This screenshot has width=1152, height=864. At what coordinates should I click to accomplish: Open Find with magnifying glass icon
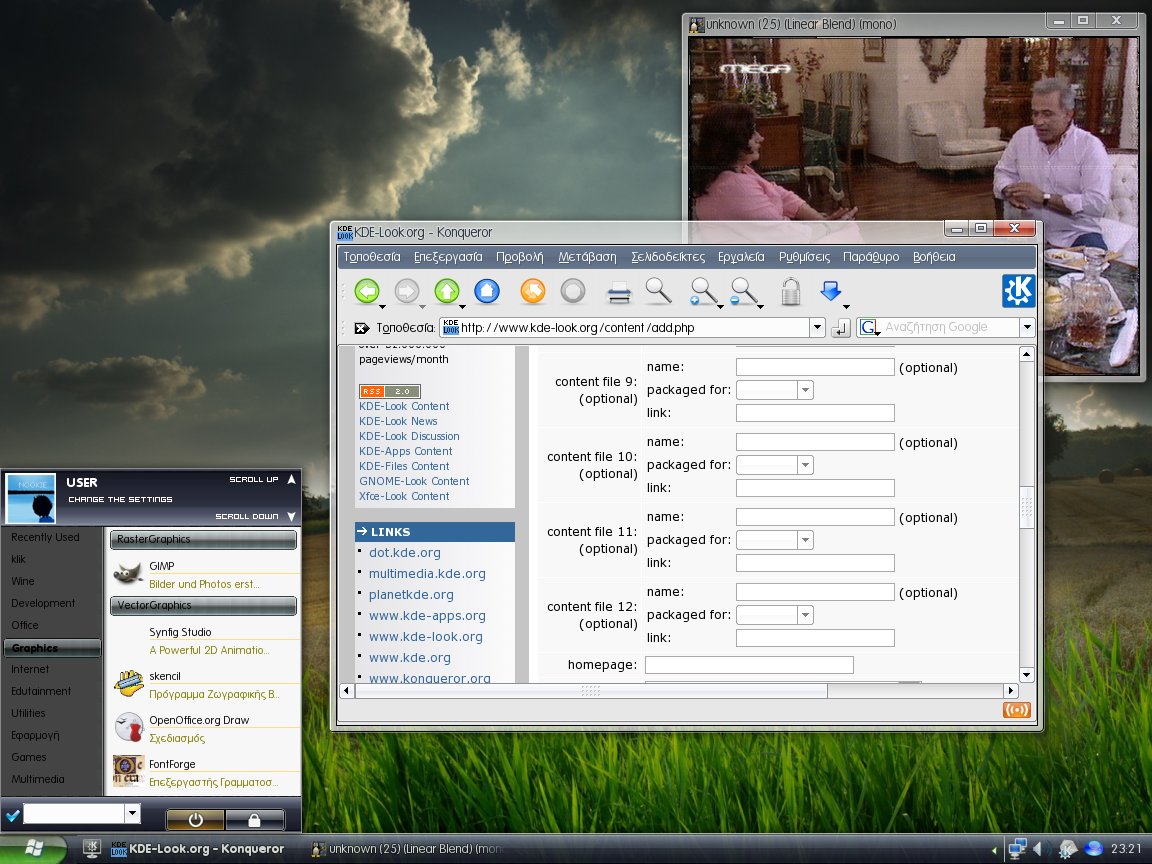[658, 292]
